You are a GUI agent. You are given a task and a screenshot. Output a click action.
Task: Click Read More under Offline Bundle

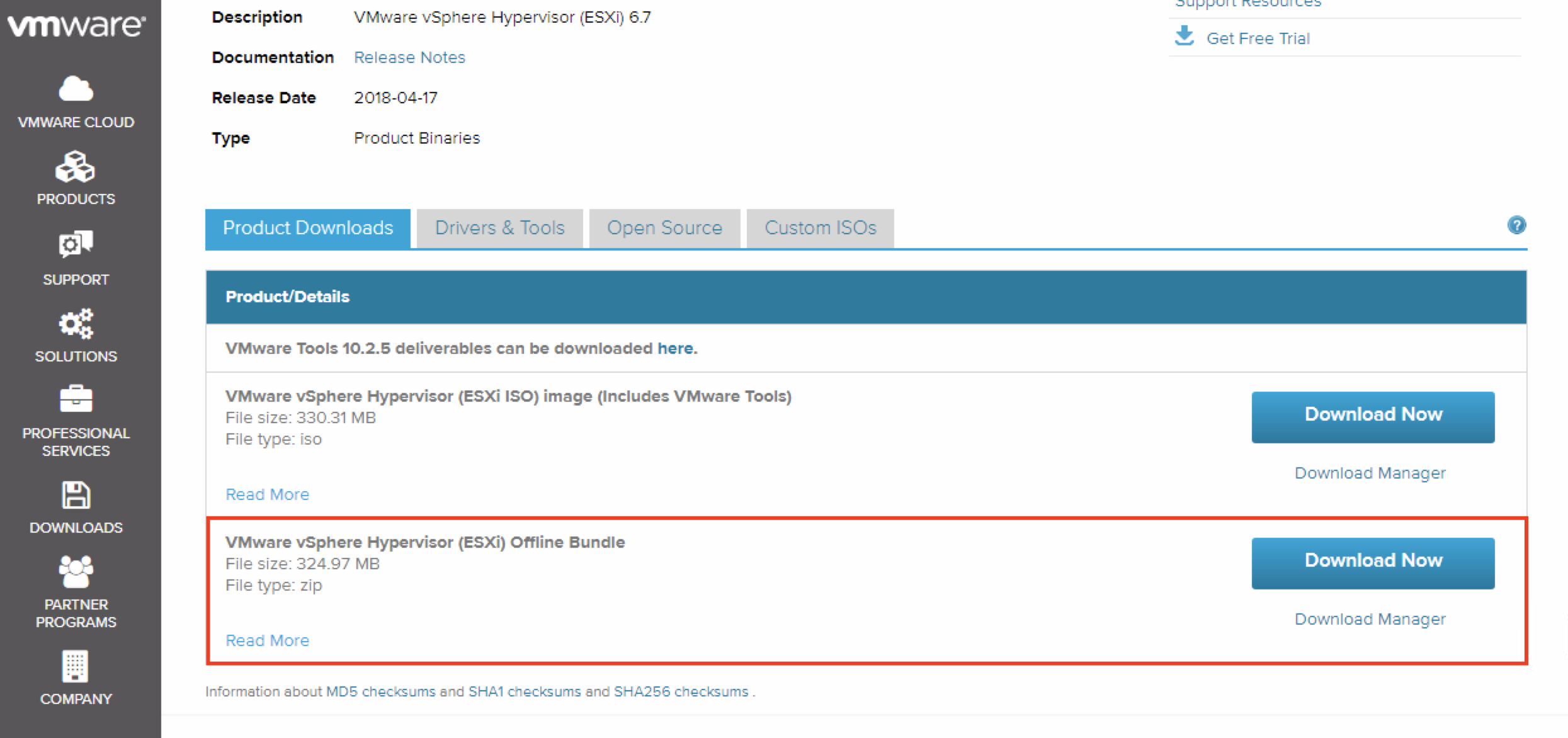pos(268,640)
